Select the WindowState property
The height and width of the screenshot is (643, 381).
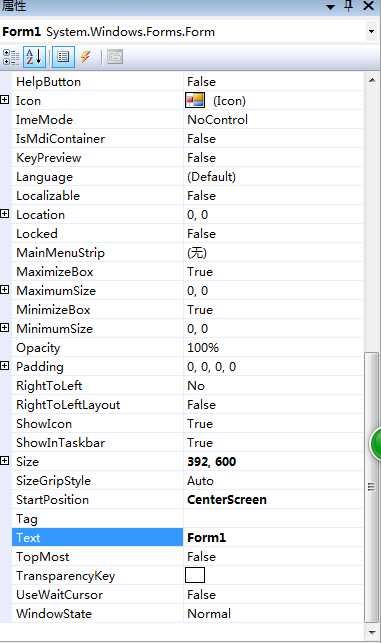[x=54, y=614]
